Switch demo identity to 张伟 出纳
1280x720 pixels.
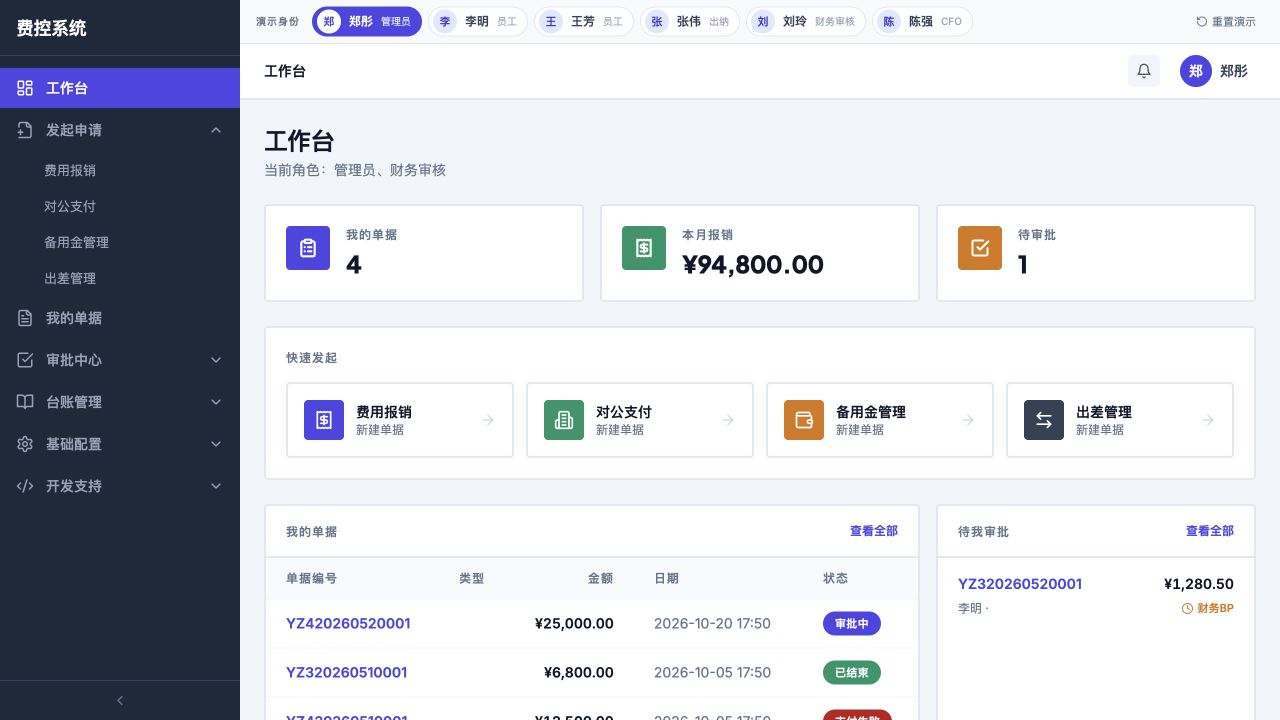pyautogui.click(x=690, y=21)
